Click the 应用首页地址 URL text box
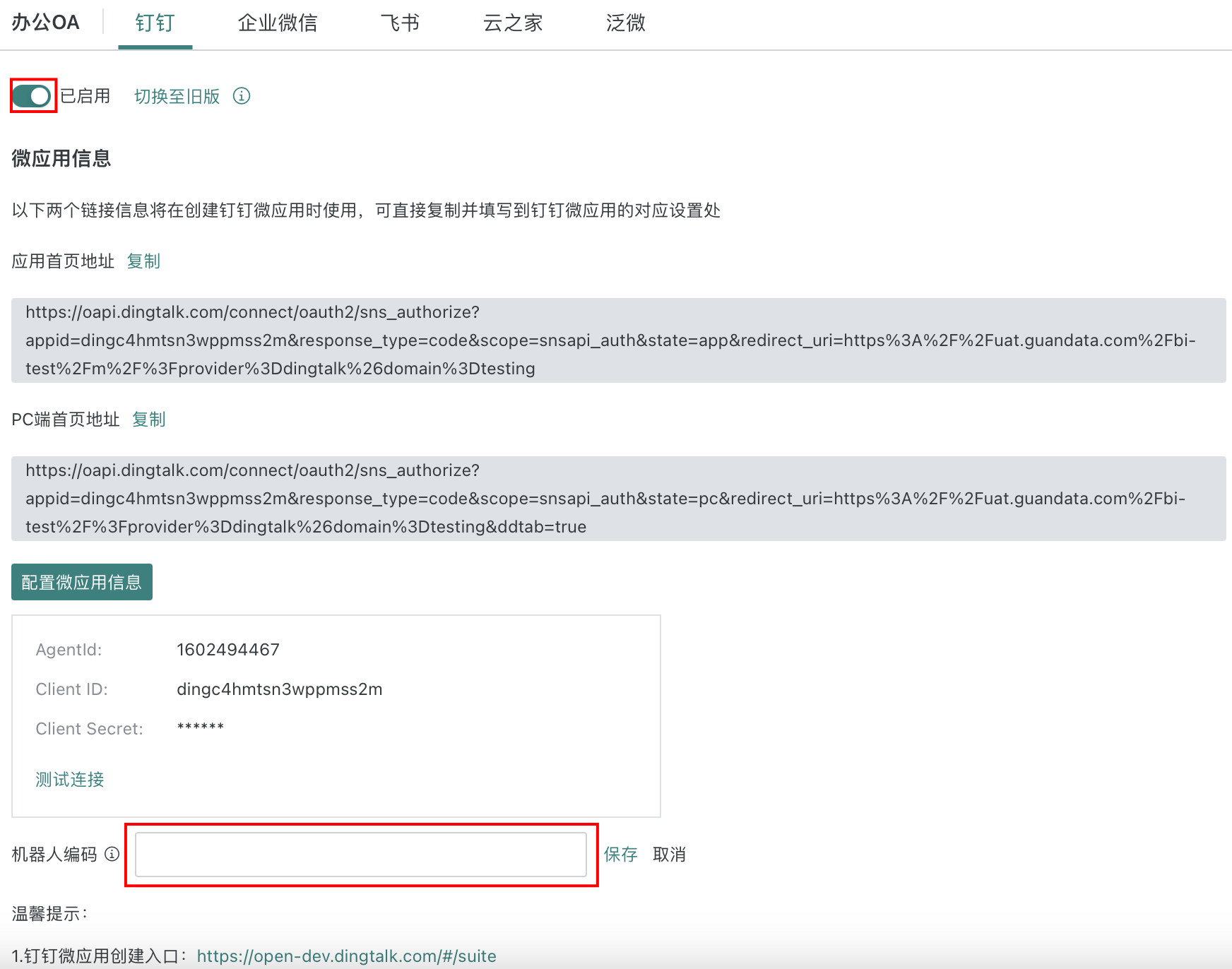This screenshot has width=1232, height=969. coord(618,340)
